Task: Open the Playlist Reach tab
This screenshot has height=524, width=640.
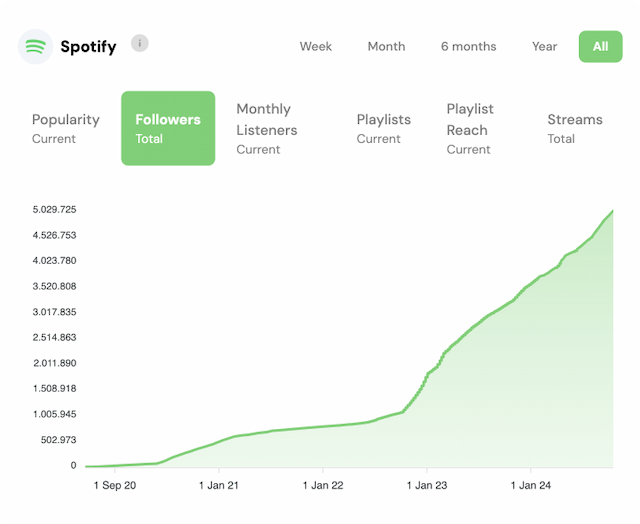Action: tap(470, 128)
